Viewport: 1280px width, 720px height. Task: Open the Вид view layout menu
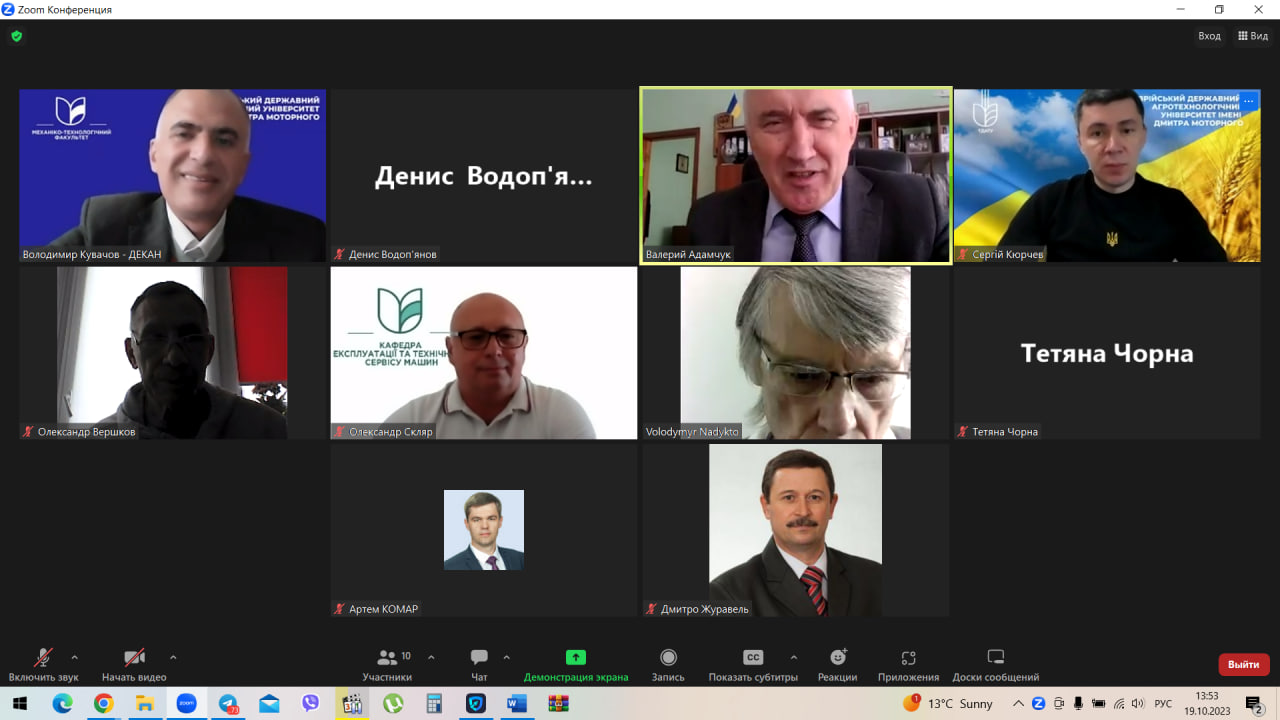(1253, 36)
